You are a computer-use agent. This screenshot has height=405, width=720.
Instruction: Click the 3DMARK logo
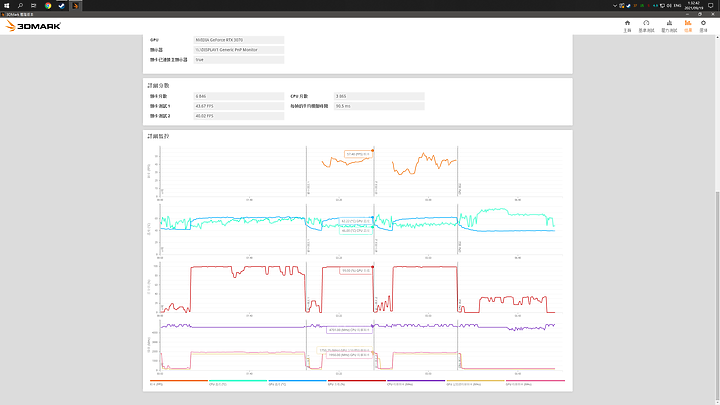pos(33,26)
